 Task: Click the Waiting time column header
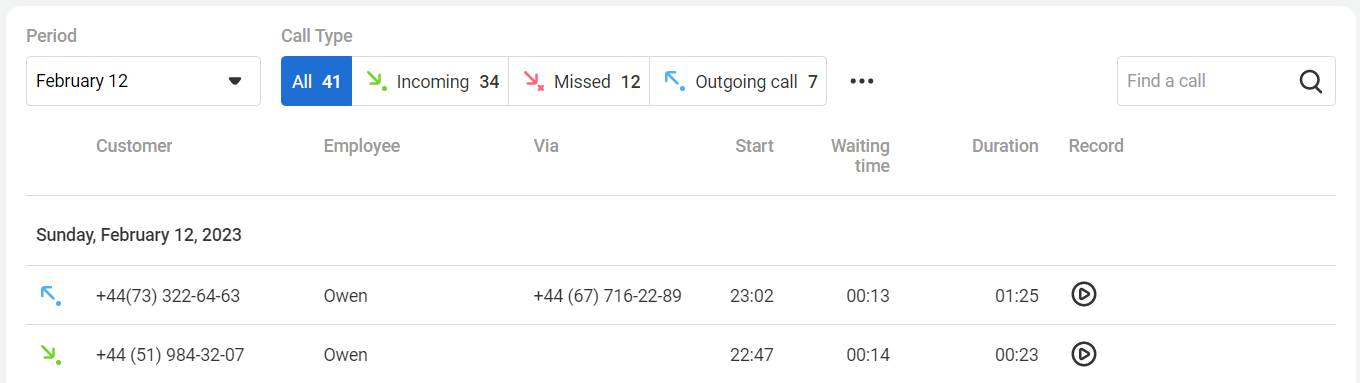[860, 156]
